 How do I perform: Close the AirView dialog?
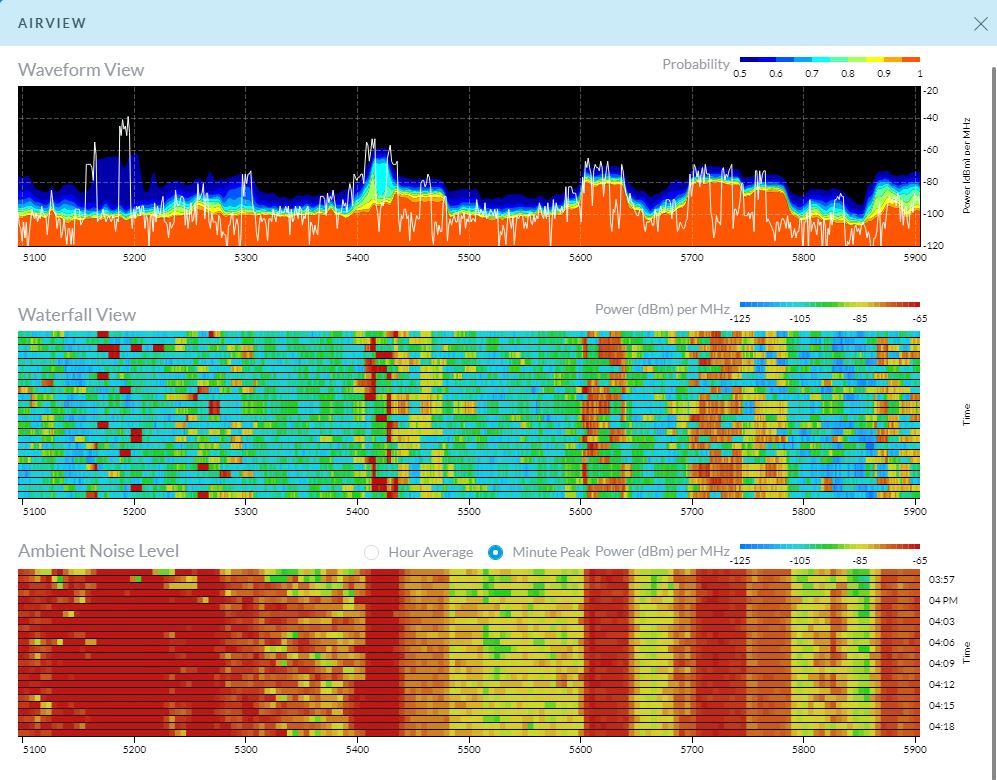pyautogui.click(x=980, y=24)
